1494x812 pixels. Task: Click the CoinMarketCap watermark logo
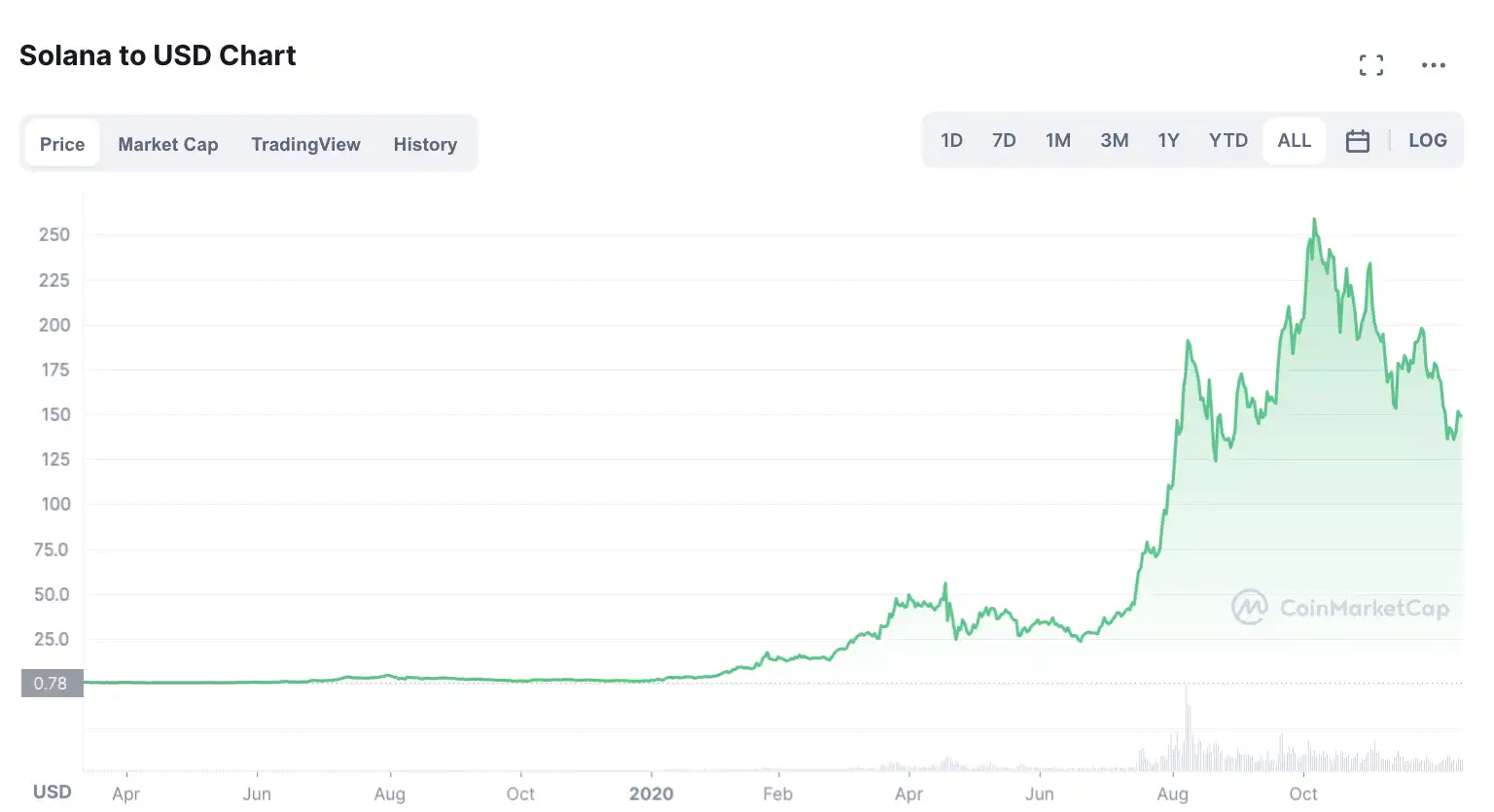(x=1340, y=608)
